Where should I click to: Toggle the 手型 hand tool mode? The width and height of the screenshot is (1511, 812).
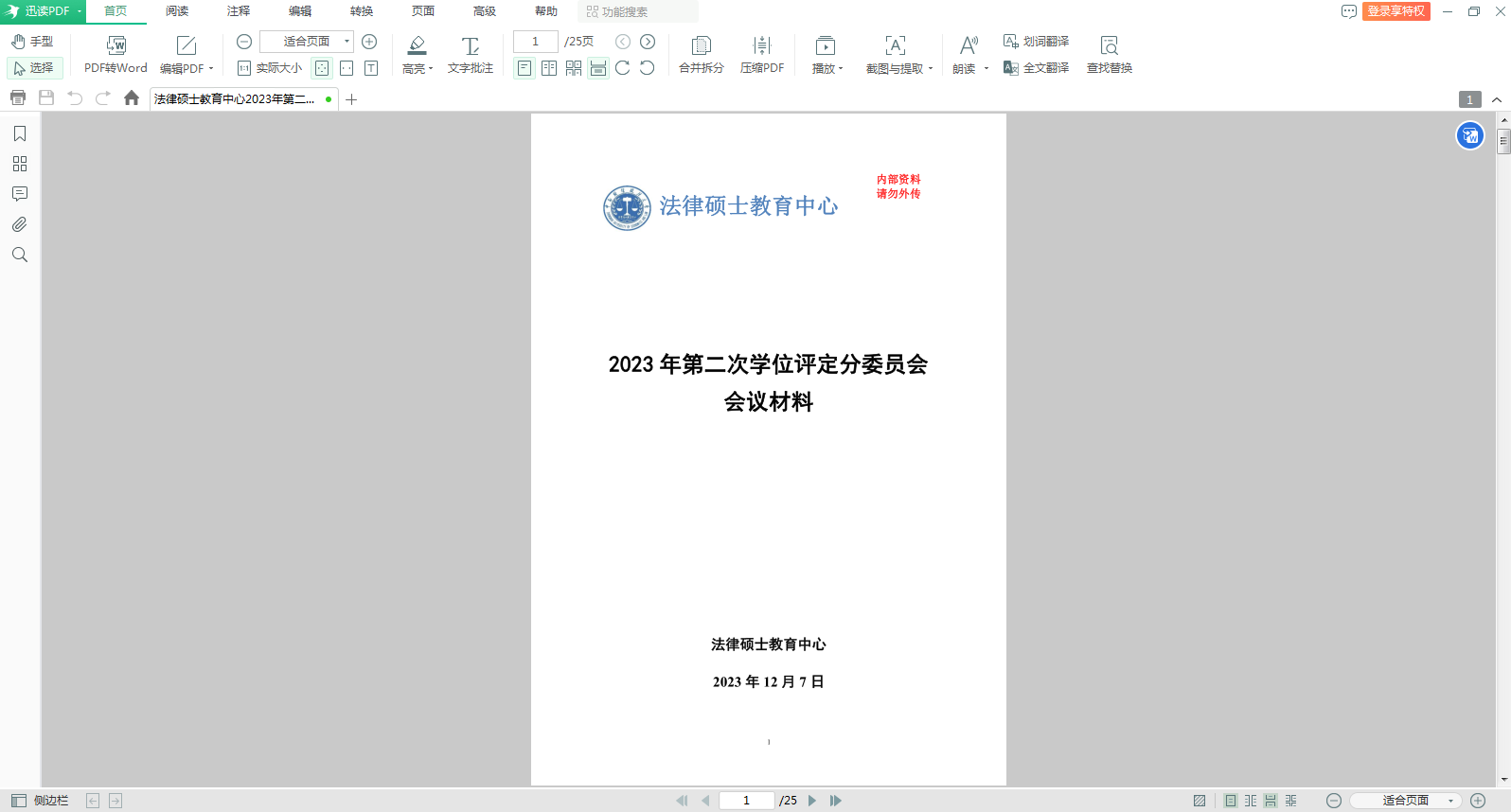tap(33, 42)
